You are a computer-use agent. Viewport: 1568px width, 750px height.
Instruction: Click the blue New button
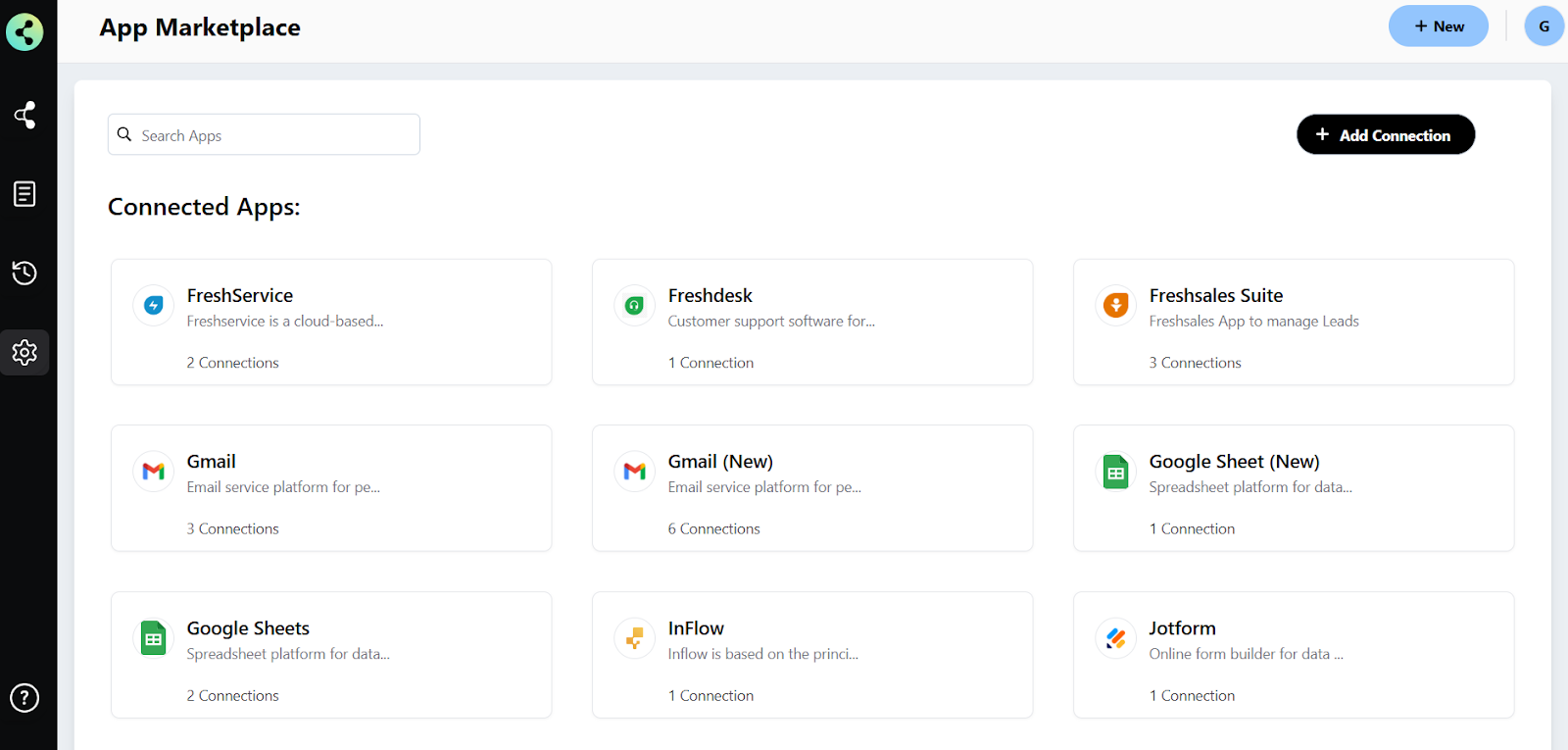tap(1439, 26)
